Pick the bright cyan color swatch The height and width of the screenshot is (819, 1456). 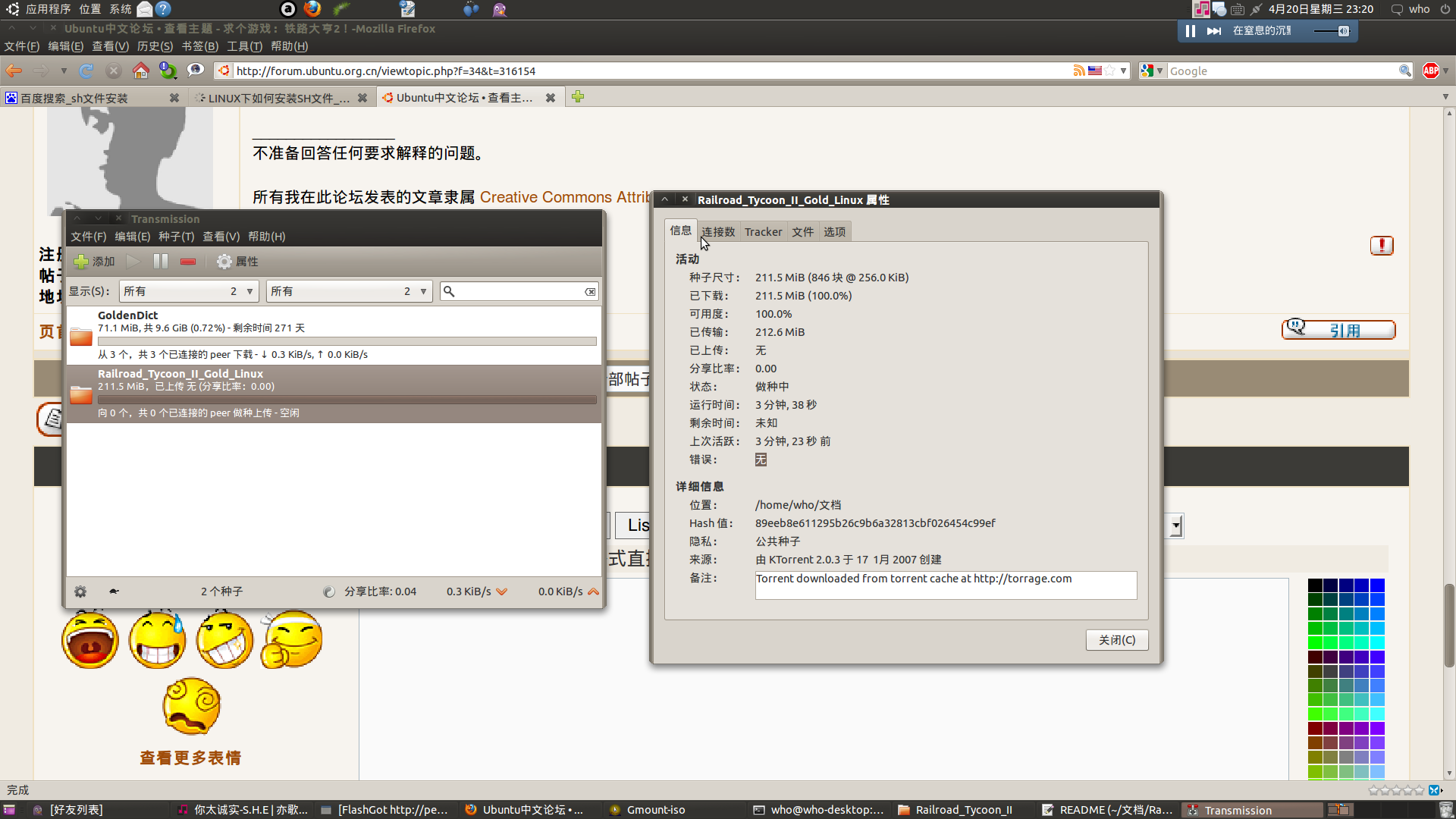[x=1377, y=642]
